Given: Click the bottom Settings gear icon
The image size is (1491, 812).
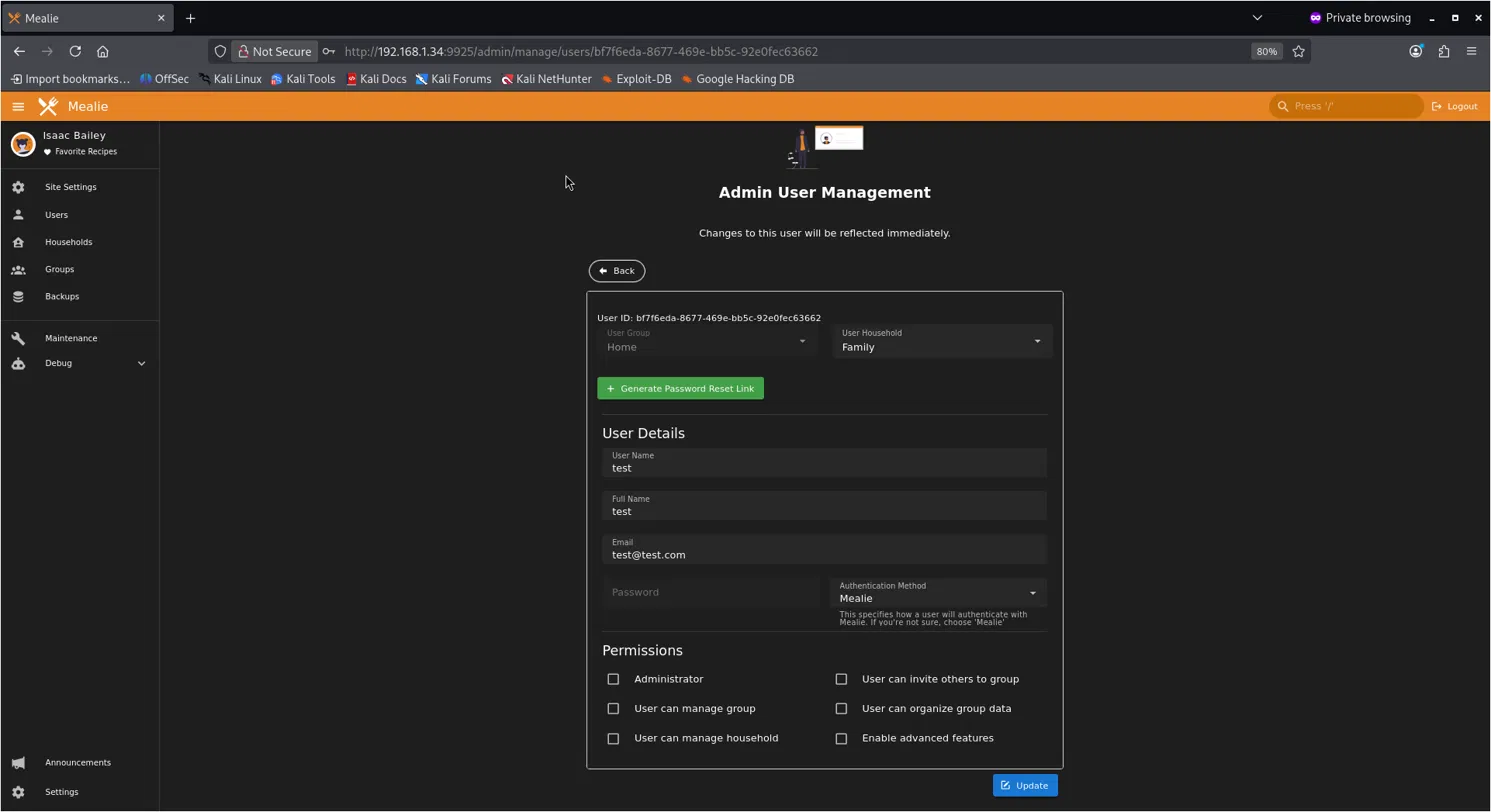Looking at the screenshot, I should 18,792.
